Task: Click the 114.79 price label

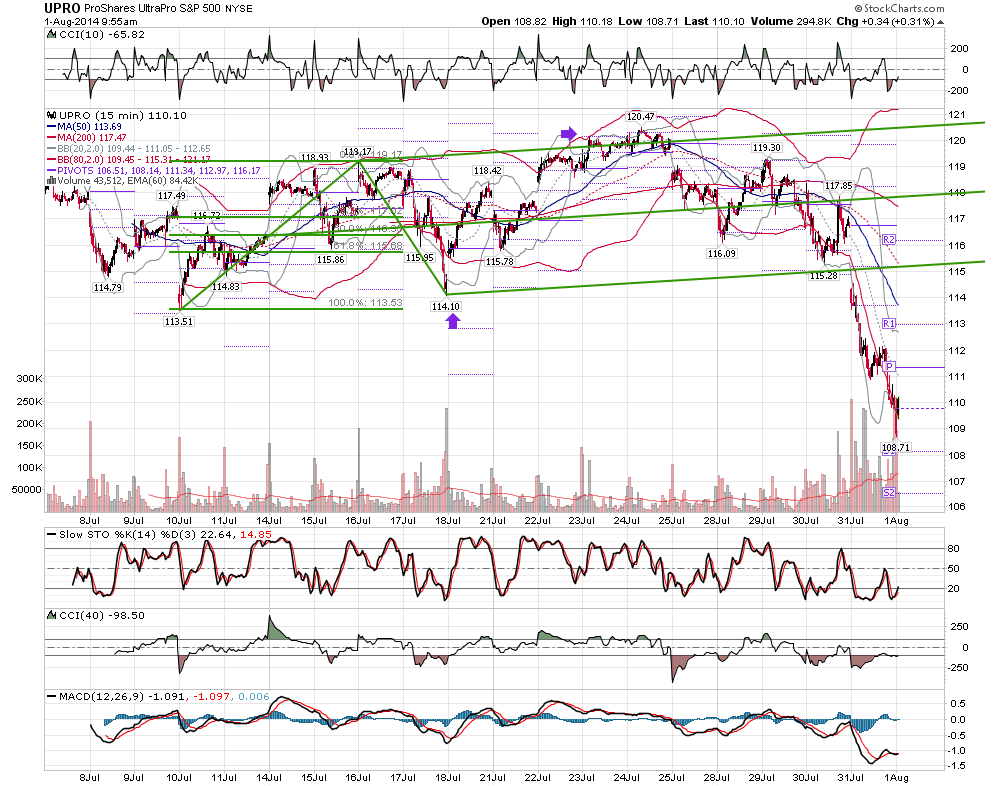Action: [x=107, y=288]
